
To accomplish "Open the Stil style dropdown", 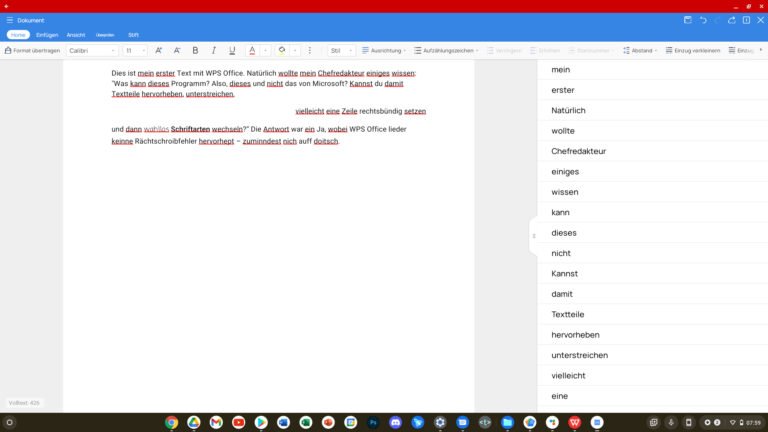I will [341, 50].
